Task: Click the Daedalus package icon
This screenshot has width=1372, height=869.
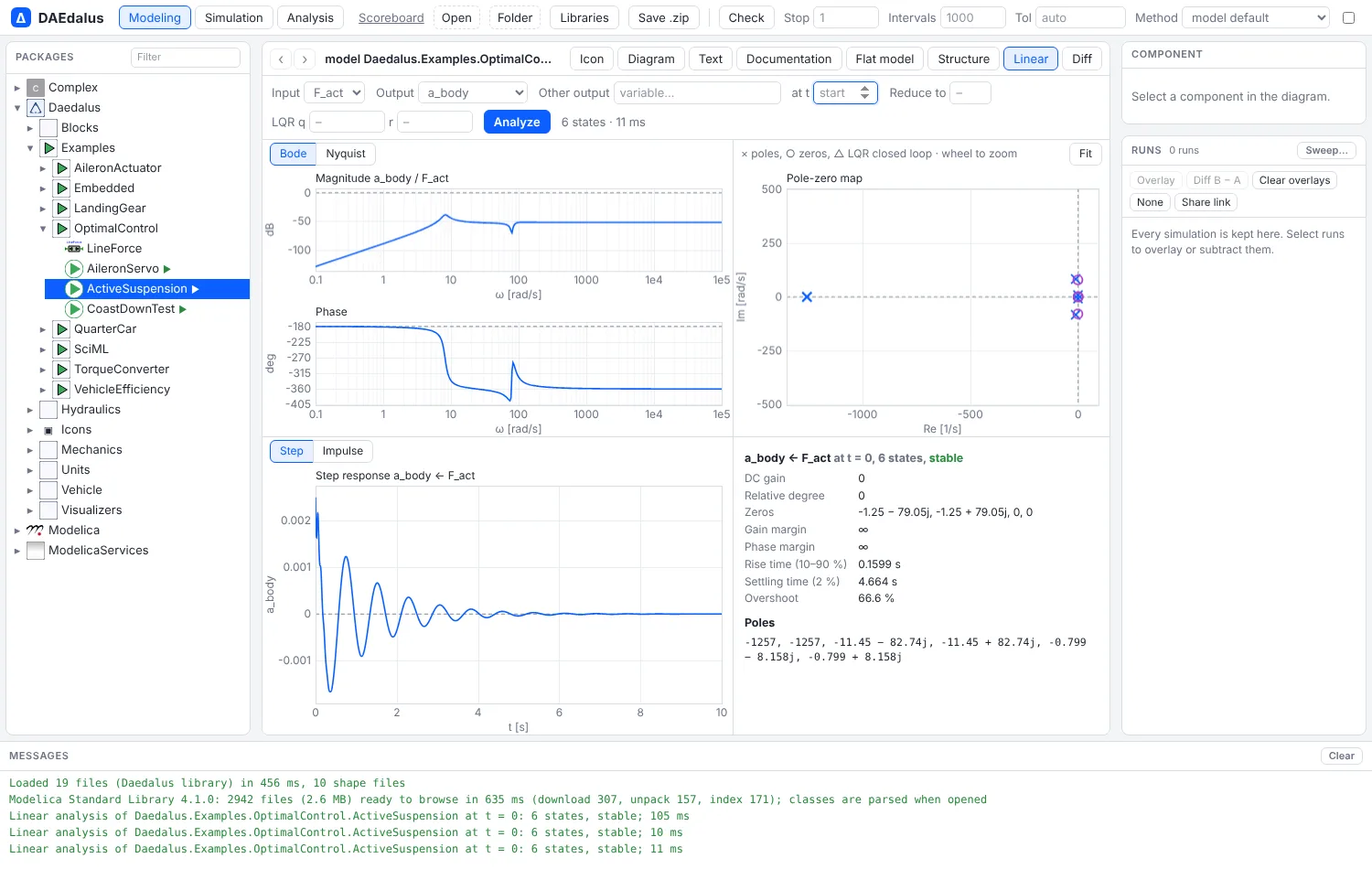Action: 36,108
